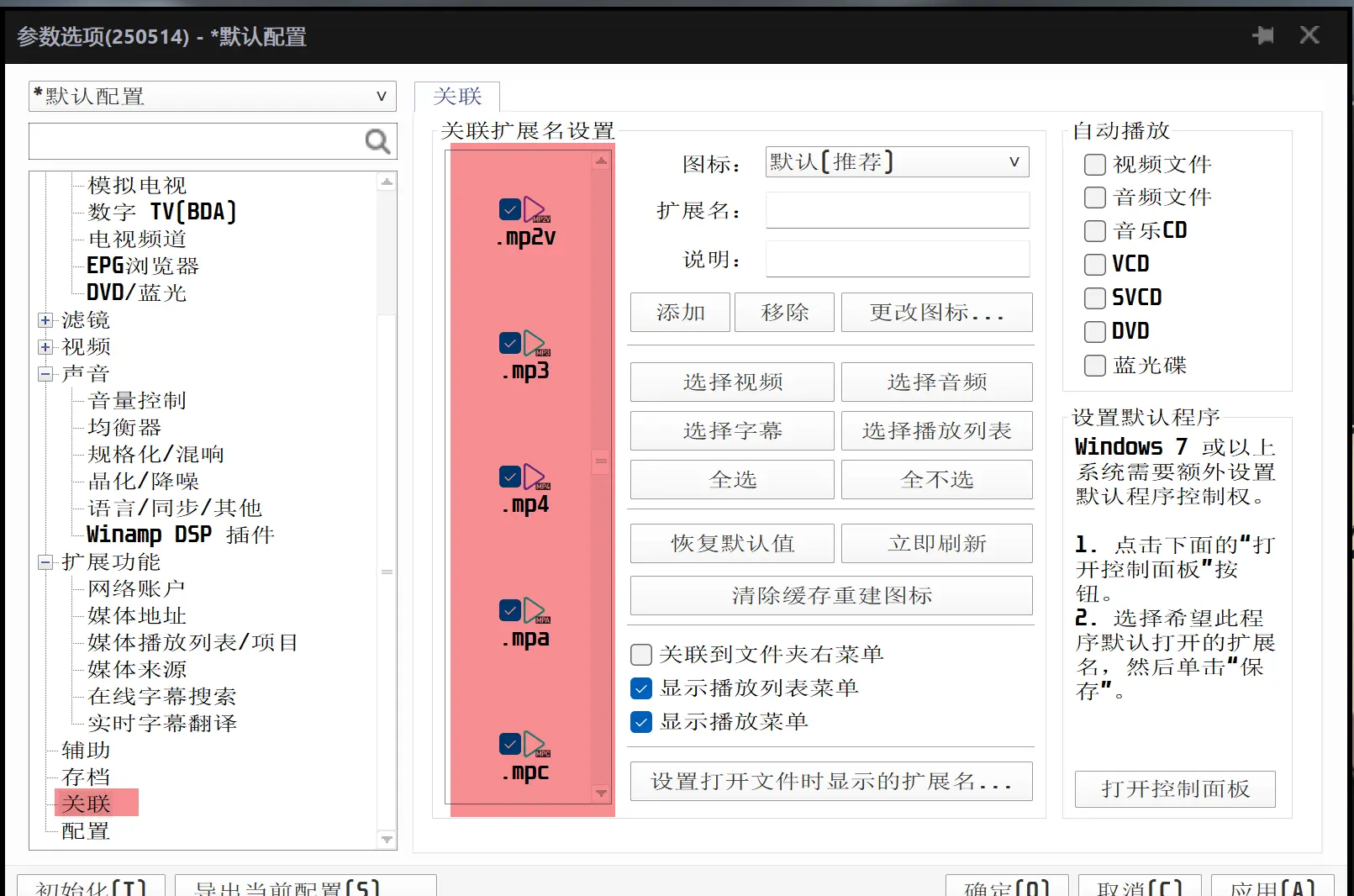Uncheck the .mp2v extension checkbox
This screenshot has height=896, width=1354.
click(x=510, y=208)
